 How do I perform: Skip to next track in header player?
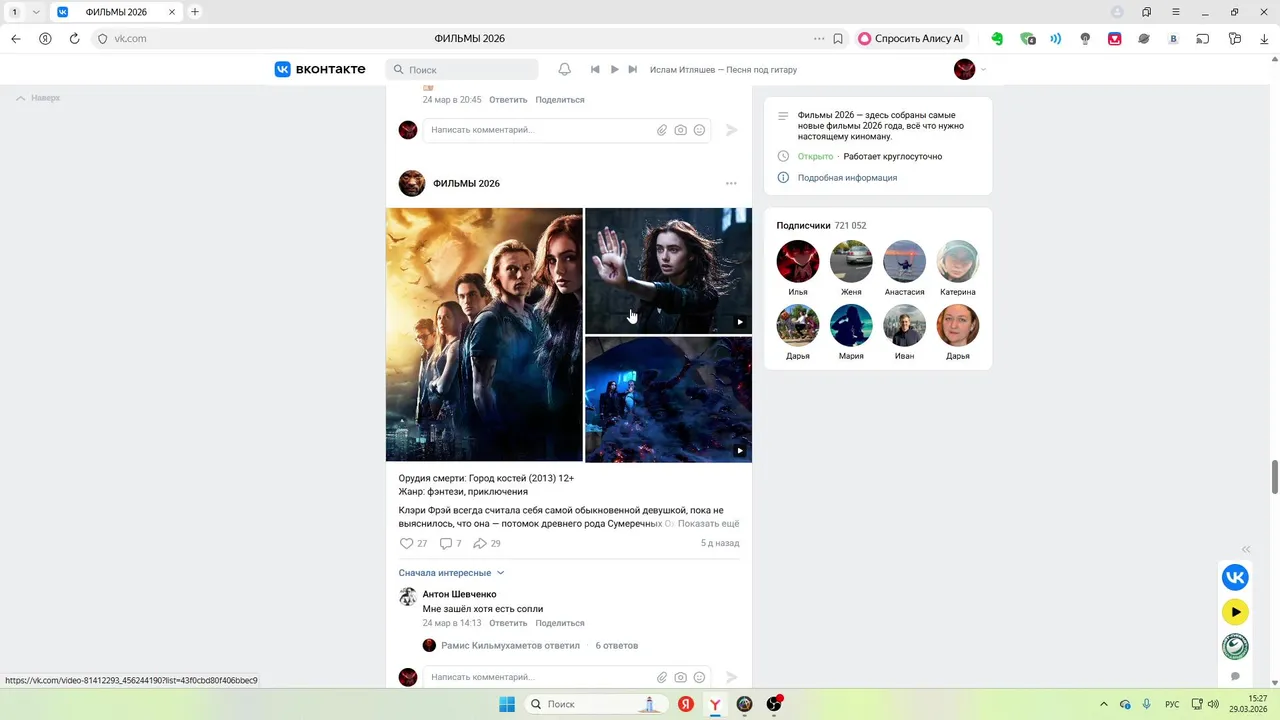pos(632,70)
